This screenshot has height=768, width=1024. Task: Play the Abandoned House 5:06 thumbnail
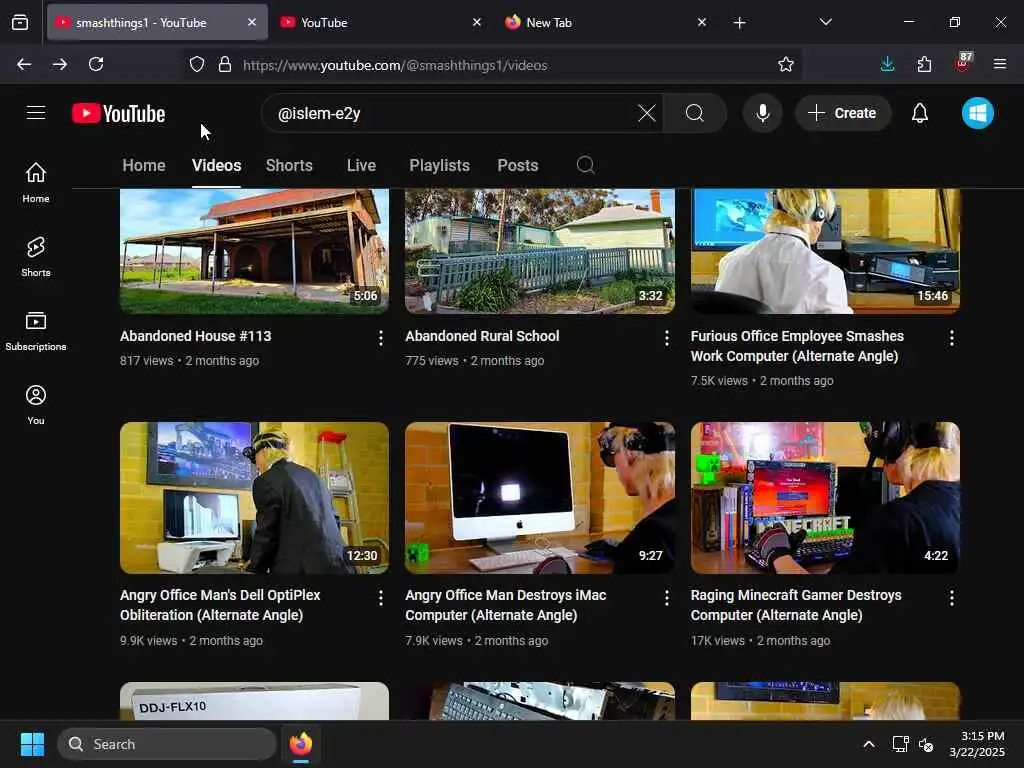[254, 251]
